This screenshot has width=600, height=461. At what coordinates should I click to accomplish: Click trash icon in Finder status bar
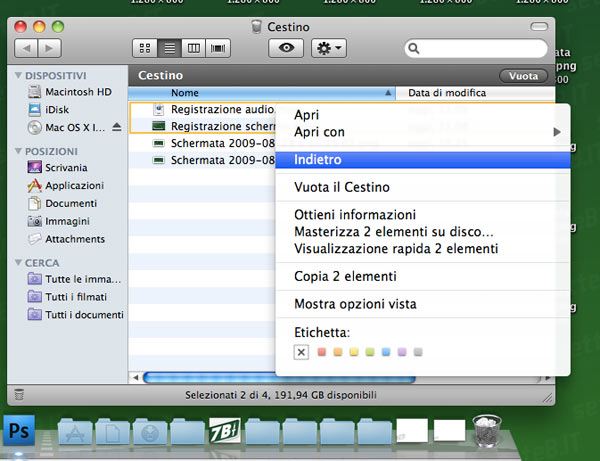point(19,394)
